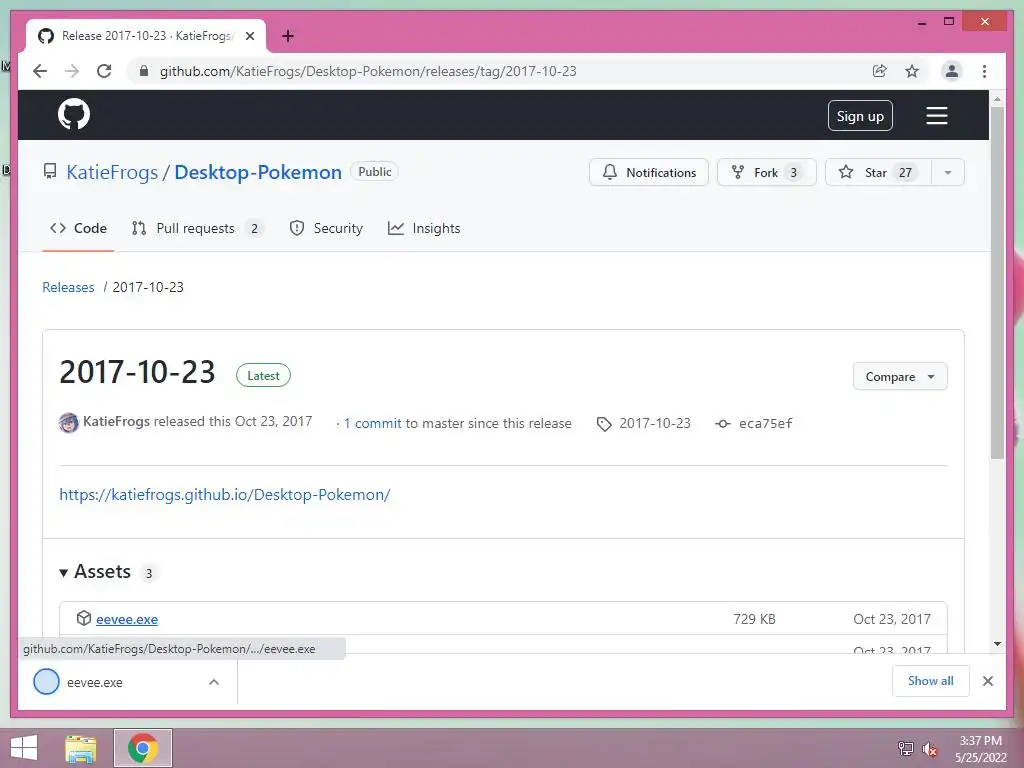This screenshot has height=768, width=1024.
Task: Click the page vertical scrollbar thumb
Action: 997,282
